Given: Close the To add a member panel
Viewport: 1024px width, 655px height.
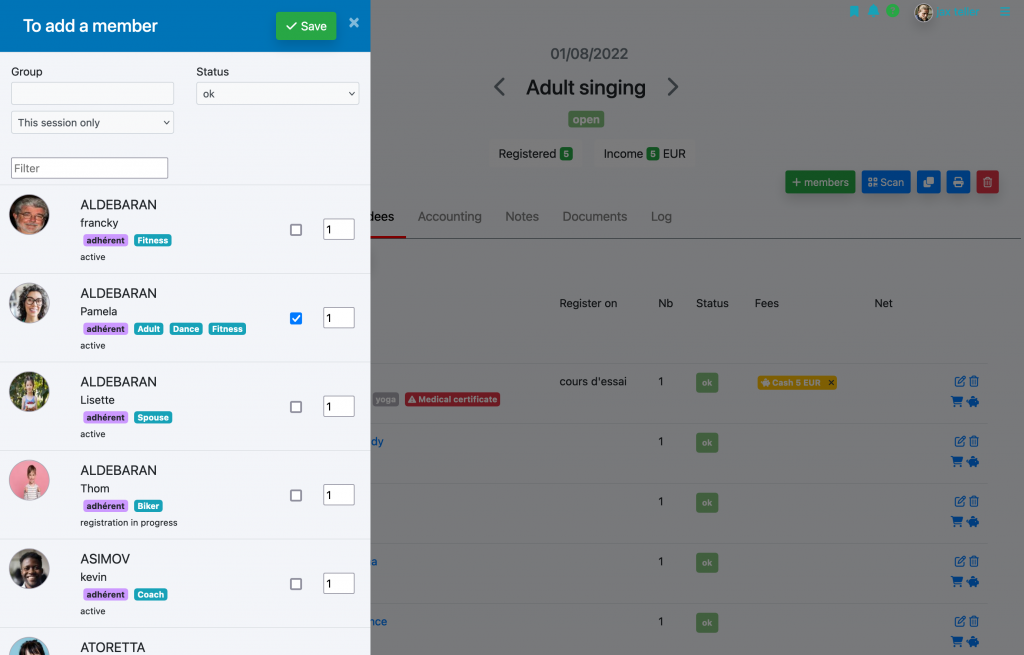Looking at the screenshot, I should pos(354,23).
